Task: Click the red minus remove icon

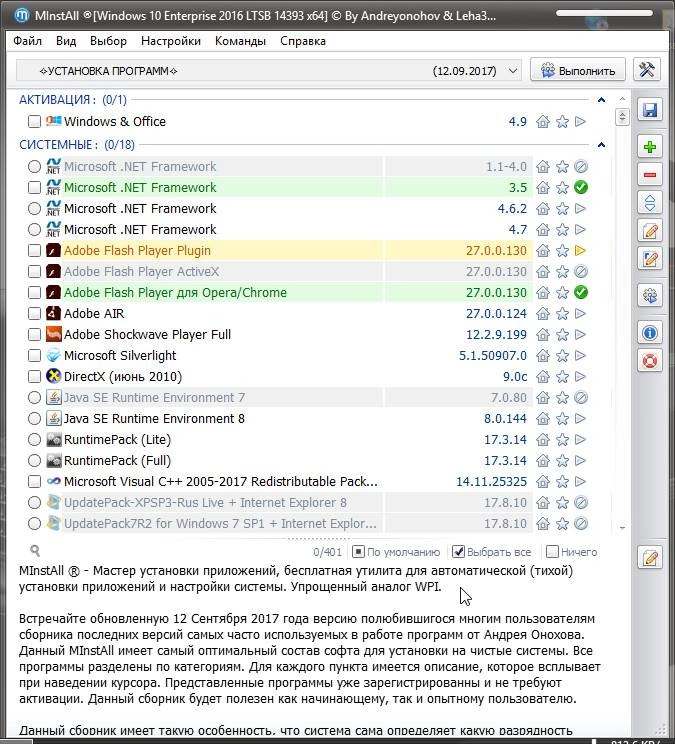Action: tap(649, 175)
